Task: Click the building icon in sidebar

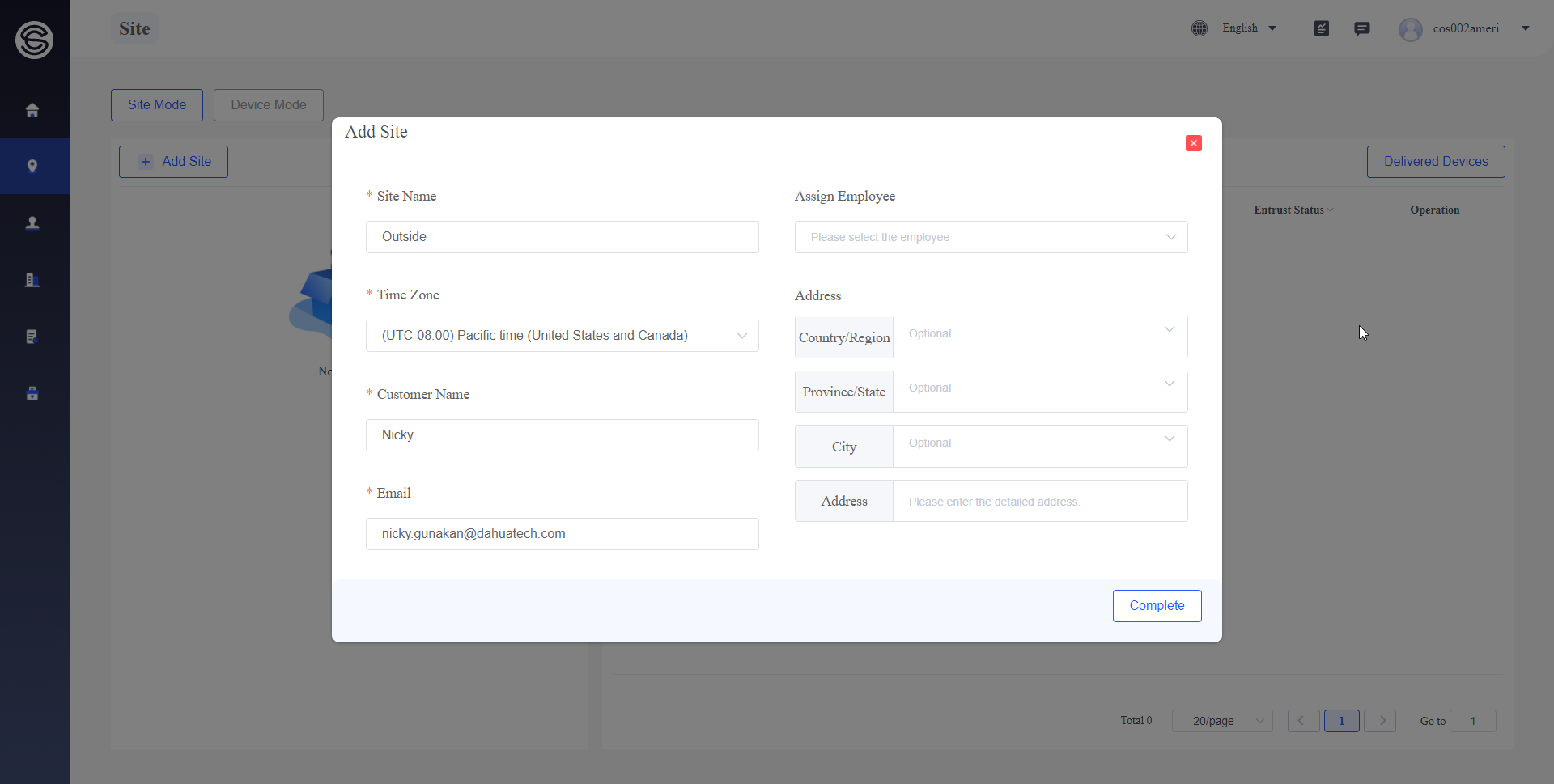Action: [32, 280]
